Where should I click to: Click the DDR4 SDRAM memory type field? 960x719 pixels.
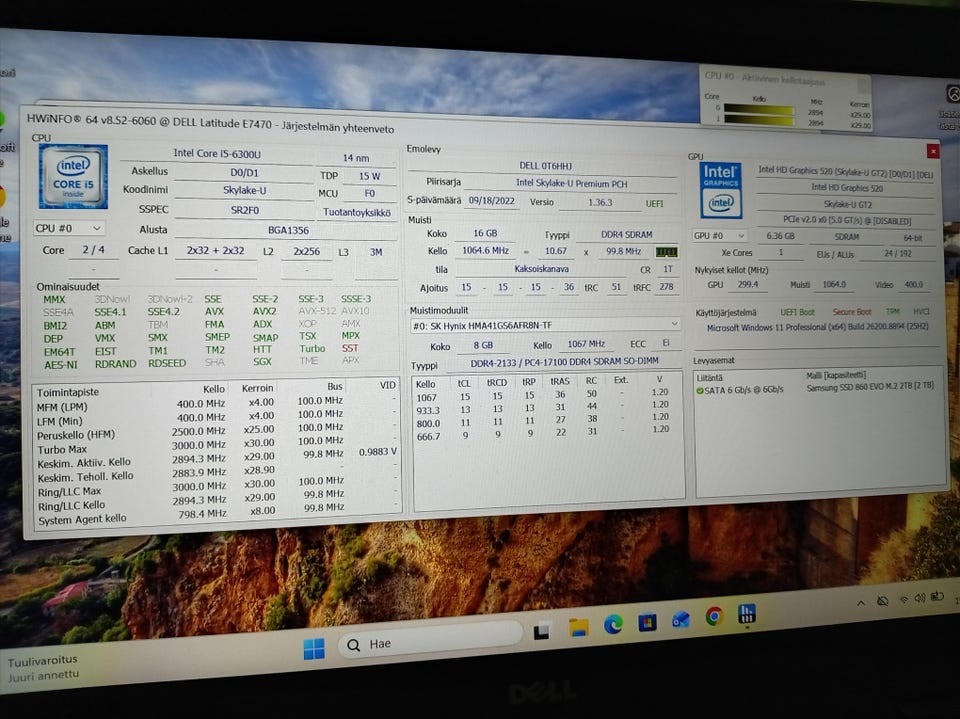[626, 235]
